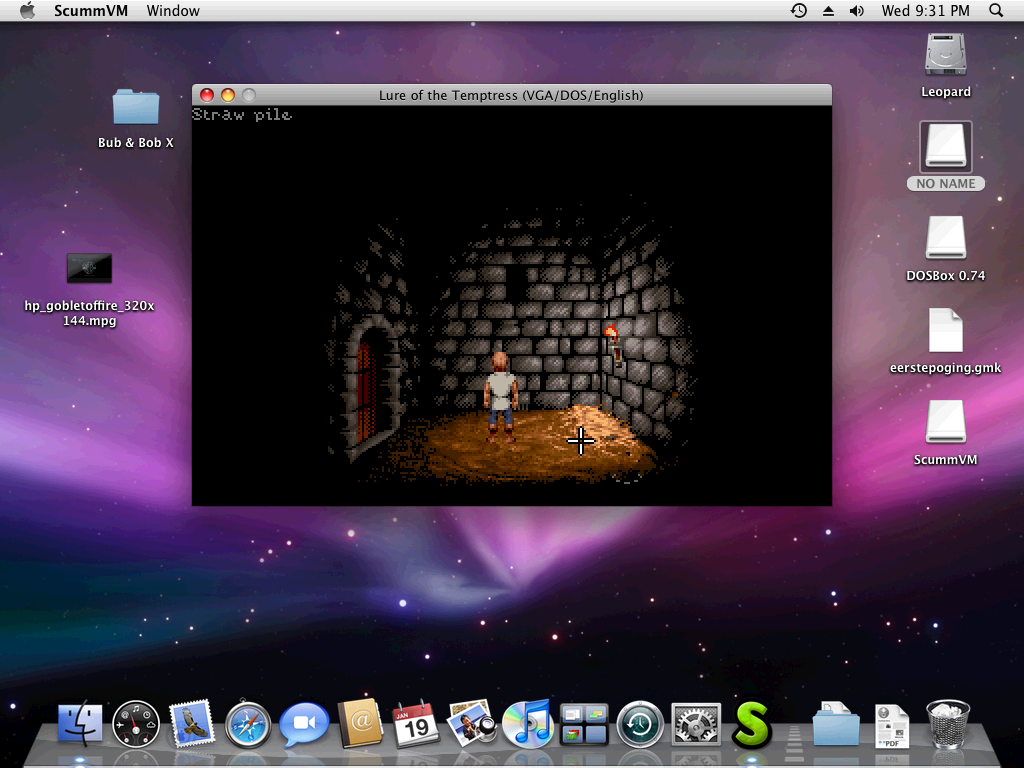The height and width of the screenshot is (768, 1024).
Task: Open Safari from the Dock
Action: (248, 723)
